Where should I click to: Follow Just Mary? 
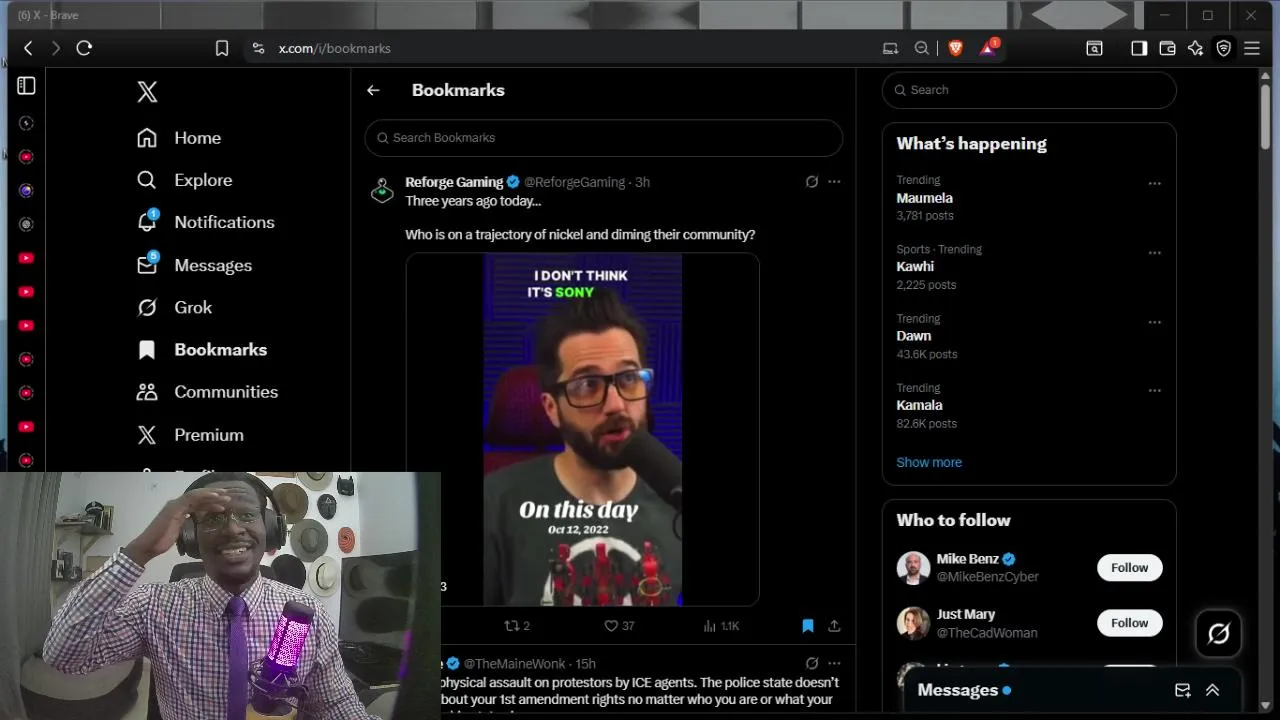coord(1129,623)
